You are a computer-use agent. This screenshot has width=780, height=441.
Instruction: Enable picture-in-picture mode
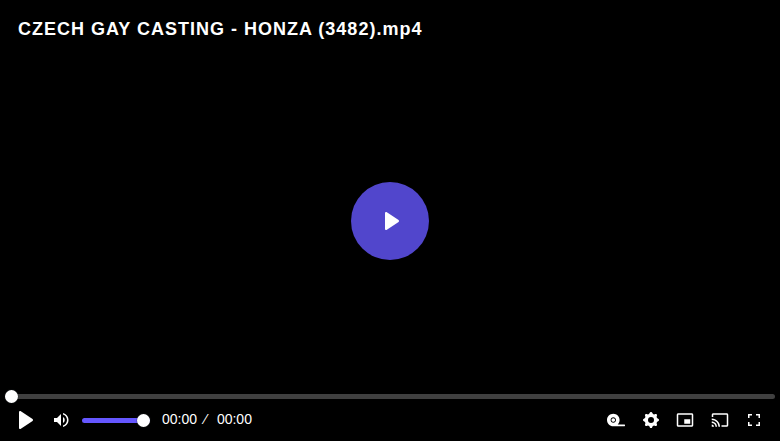(685, 420)
